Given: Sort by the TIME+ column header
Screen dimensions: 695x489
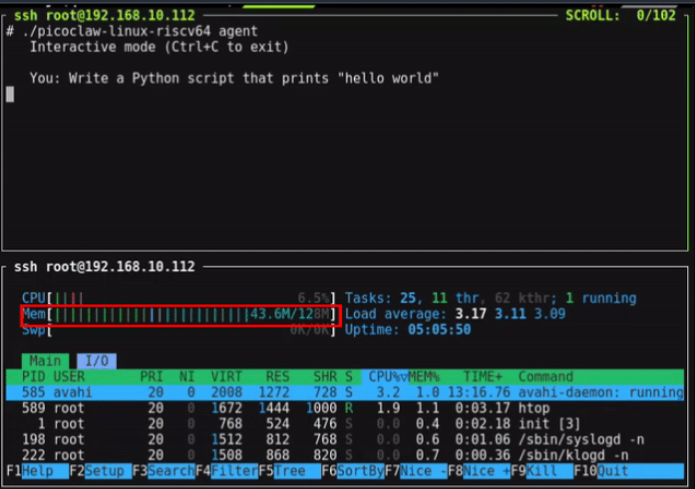Looking at the screenshot, I should coord(483,377).
